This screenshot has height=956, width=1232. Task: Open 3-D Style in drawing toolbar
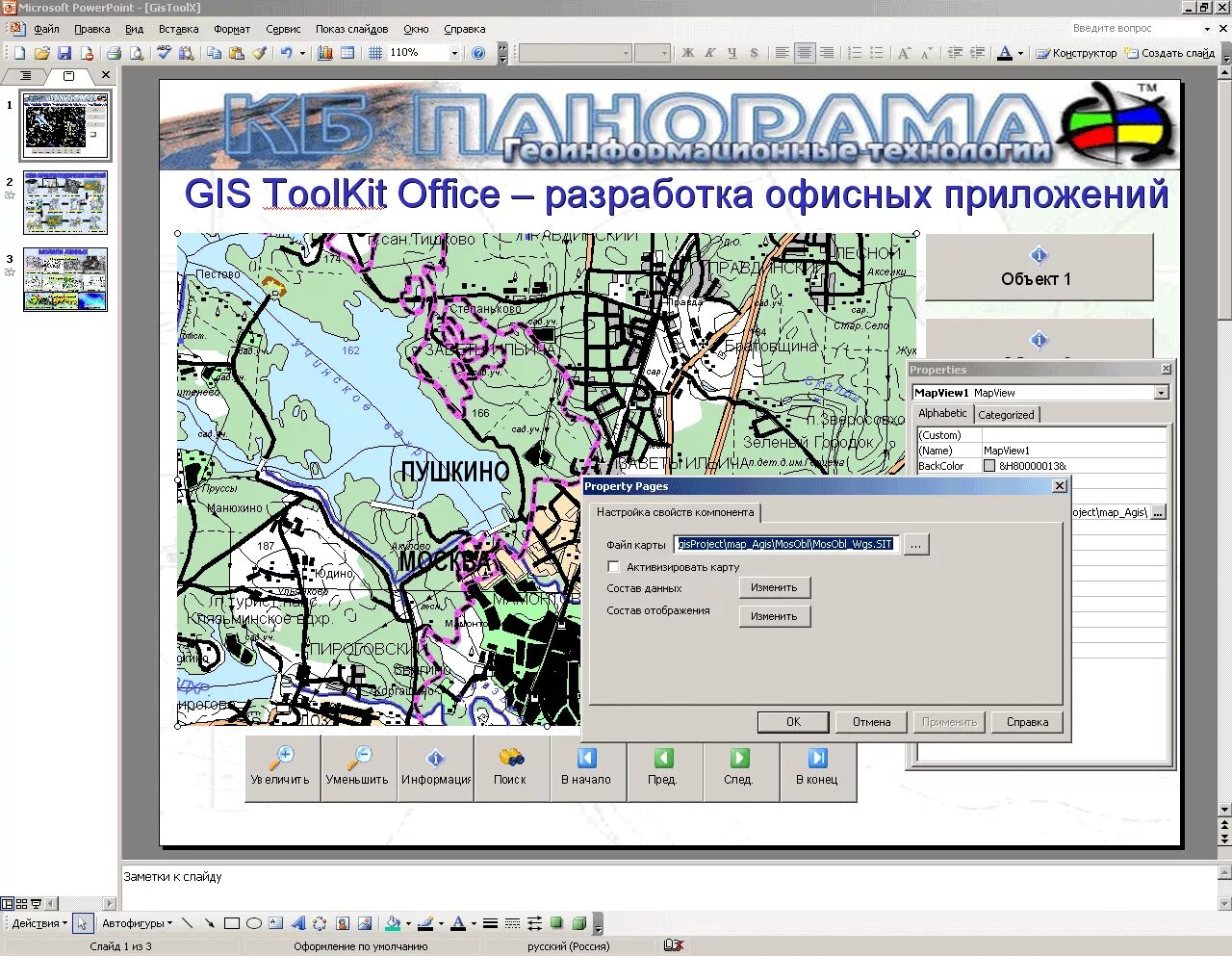click(579, 923)
